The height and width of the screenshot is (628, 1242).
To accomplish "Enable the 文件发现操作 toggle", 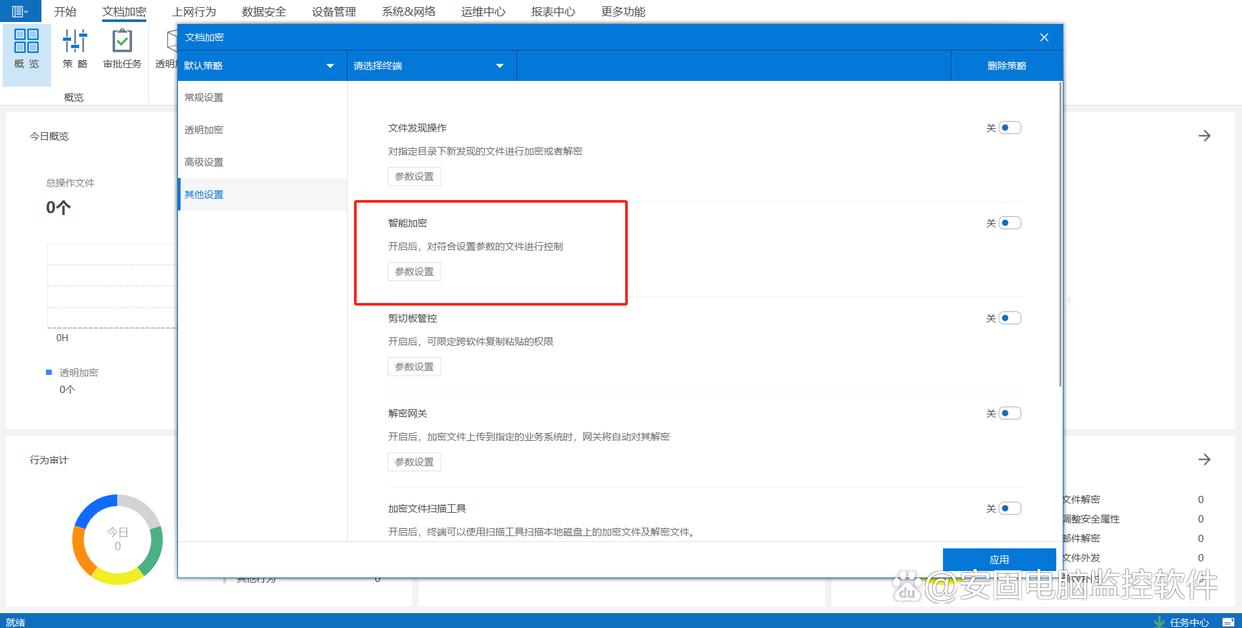I will coord(1009,128).
